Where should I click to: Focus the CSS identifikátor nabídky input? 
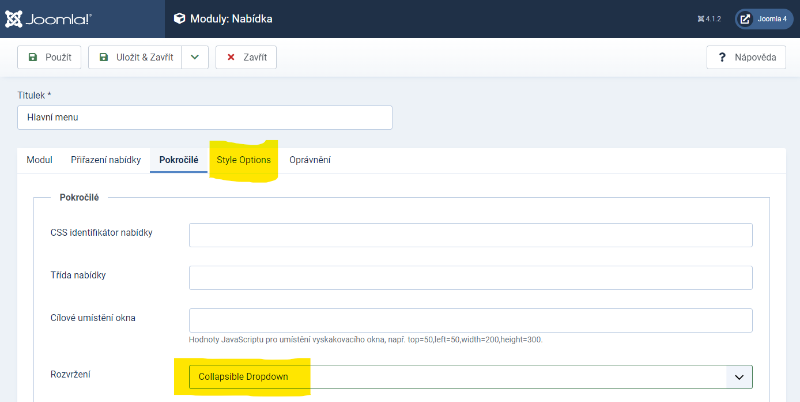point(470,234)
